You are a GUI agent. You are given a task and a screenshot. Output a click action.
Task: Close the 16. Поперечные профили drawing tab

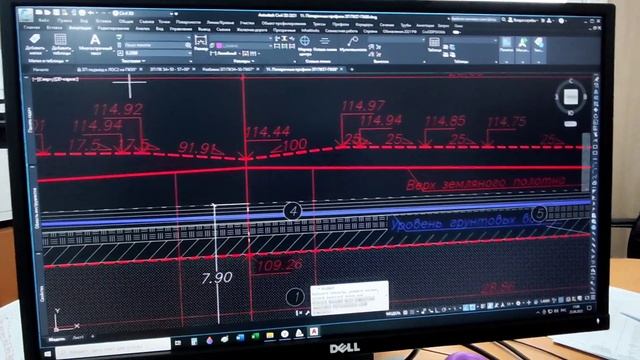coord(342,69)
